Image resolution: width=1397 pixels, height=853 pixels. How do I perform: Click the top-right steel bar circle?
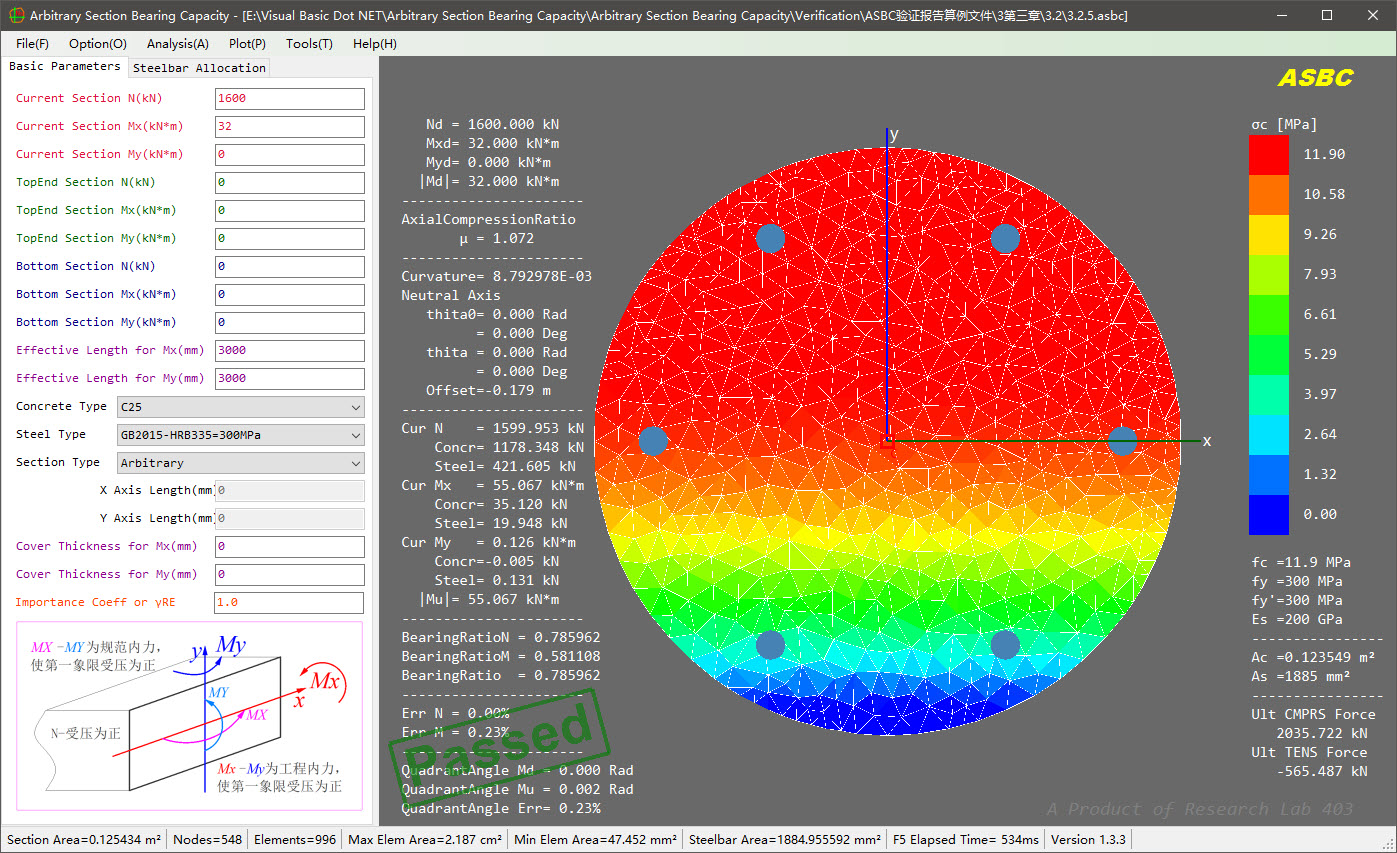[1005, 238]
